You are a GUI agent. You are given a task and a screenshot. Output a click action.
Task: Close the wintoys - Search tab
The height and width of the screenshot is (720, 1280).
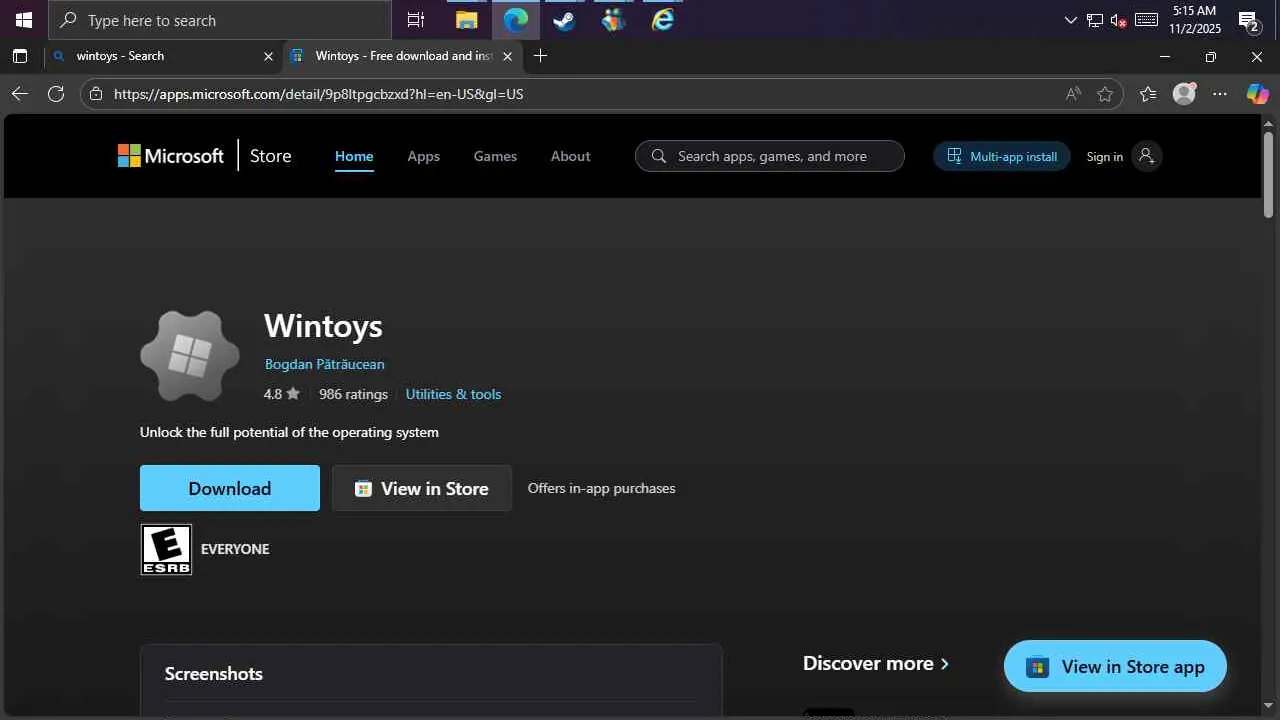(x=268, y=56)
